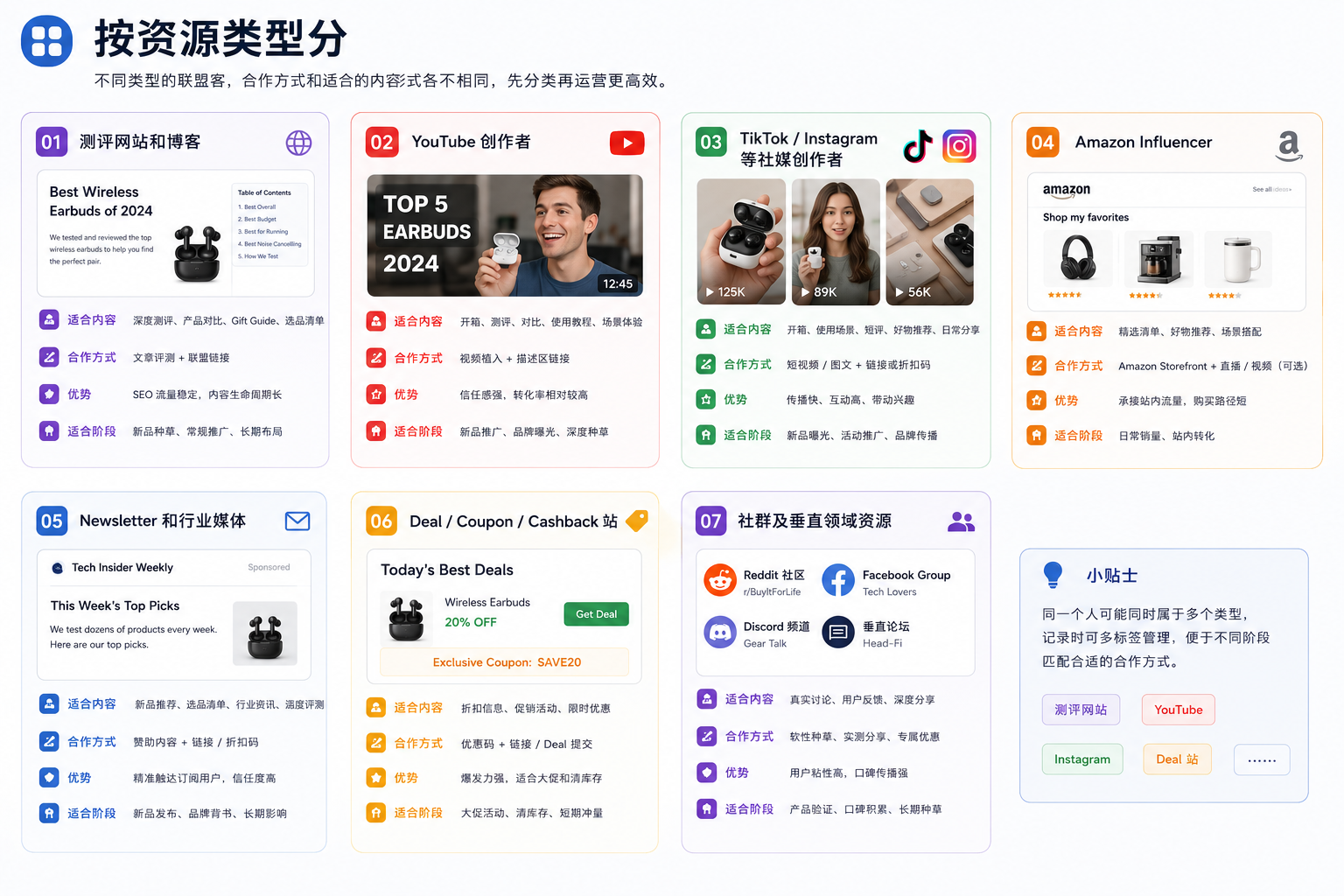Viewport: 1344px width, 896px height.
Task: Click the 02 number badge
Action: [x=381, y=142]
